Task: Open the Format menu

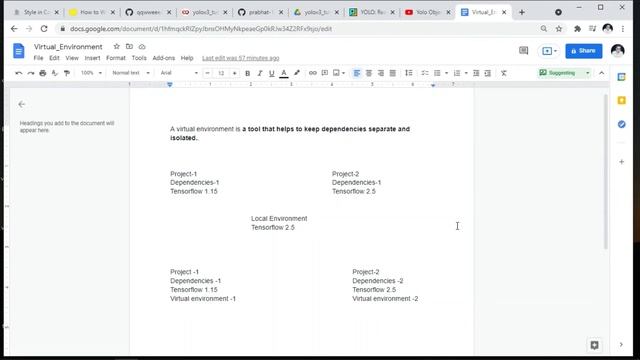Action: tap(116, 58)
